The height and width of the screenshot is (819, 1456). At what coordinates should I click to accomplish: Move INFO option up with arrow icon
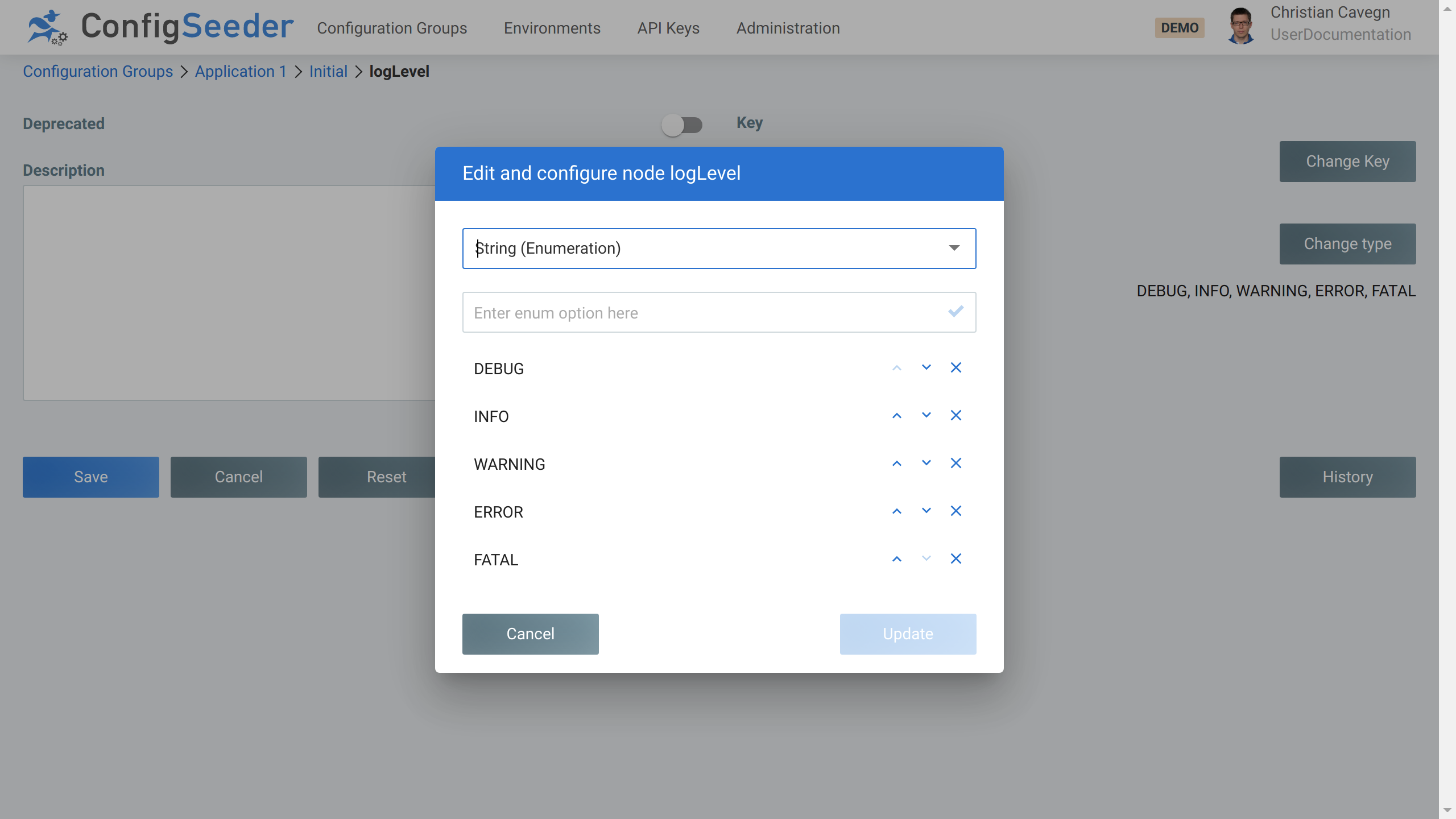[x=896, y=416]
